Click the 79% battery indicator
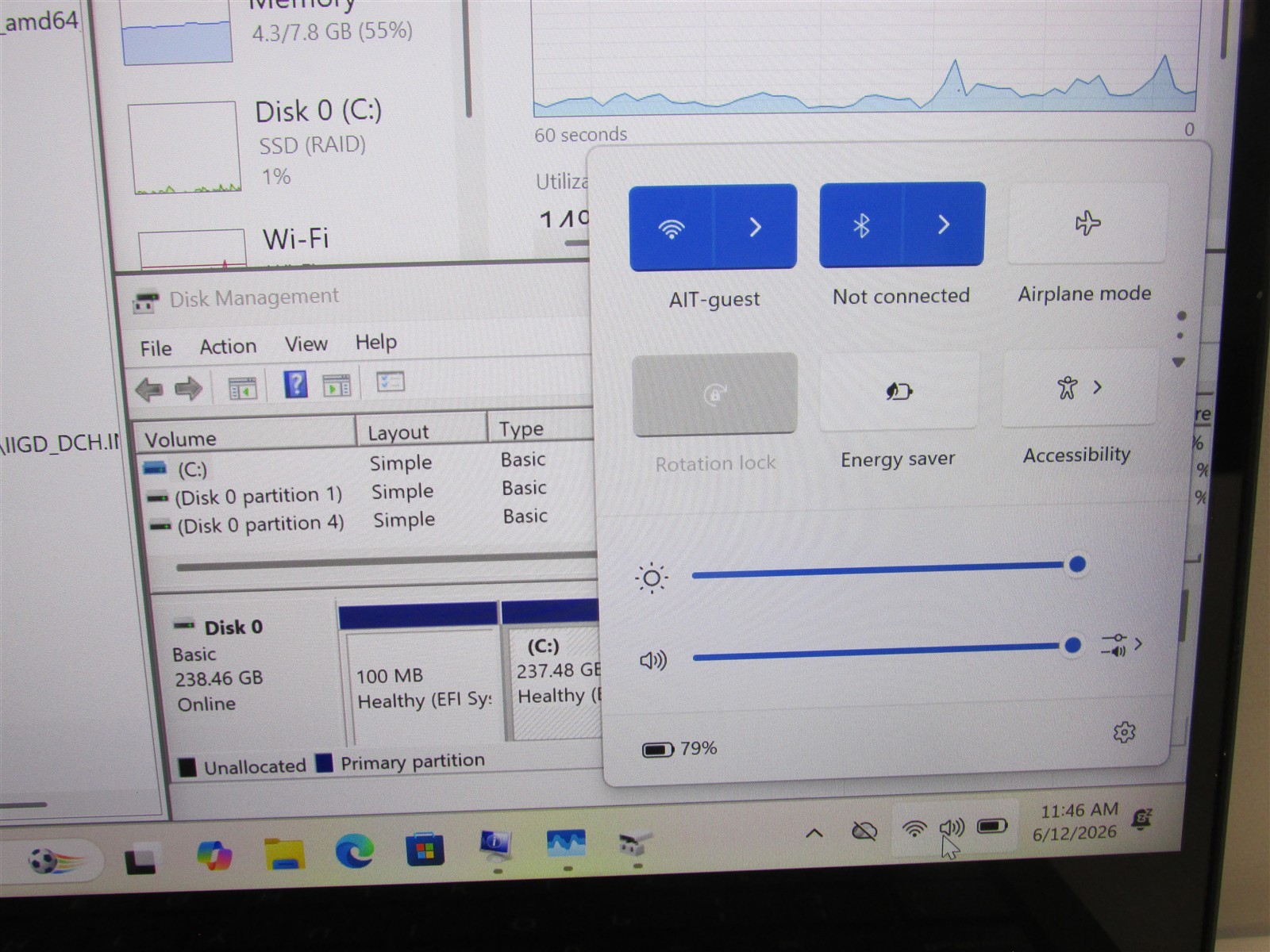Viewport: 1270px width, 952px height. click(x=679, y=749)
